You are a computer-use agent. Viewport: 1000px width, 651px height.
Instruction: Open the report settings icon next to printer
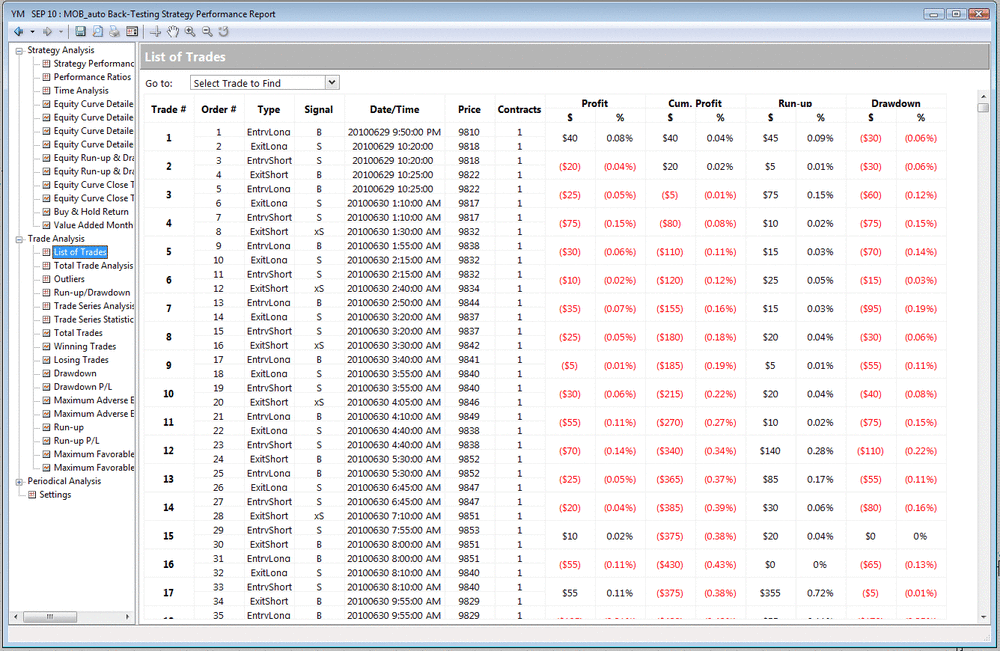[x=132, y=31]
